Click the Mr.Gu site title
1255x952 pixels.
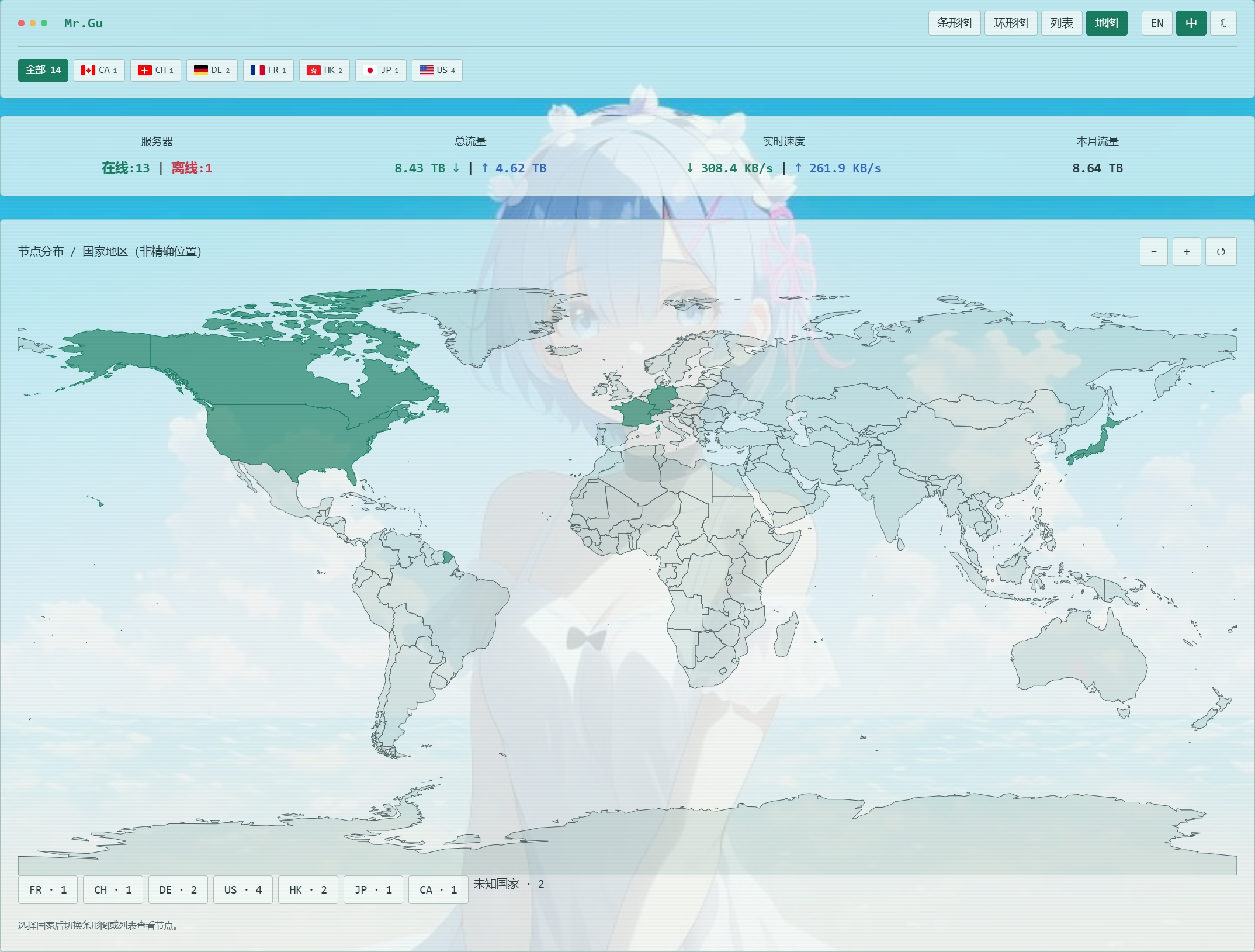[84, 23]
